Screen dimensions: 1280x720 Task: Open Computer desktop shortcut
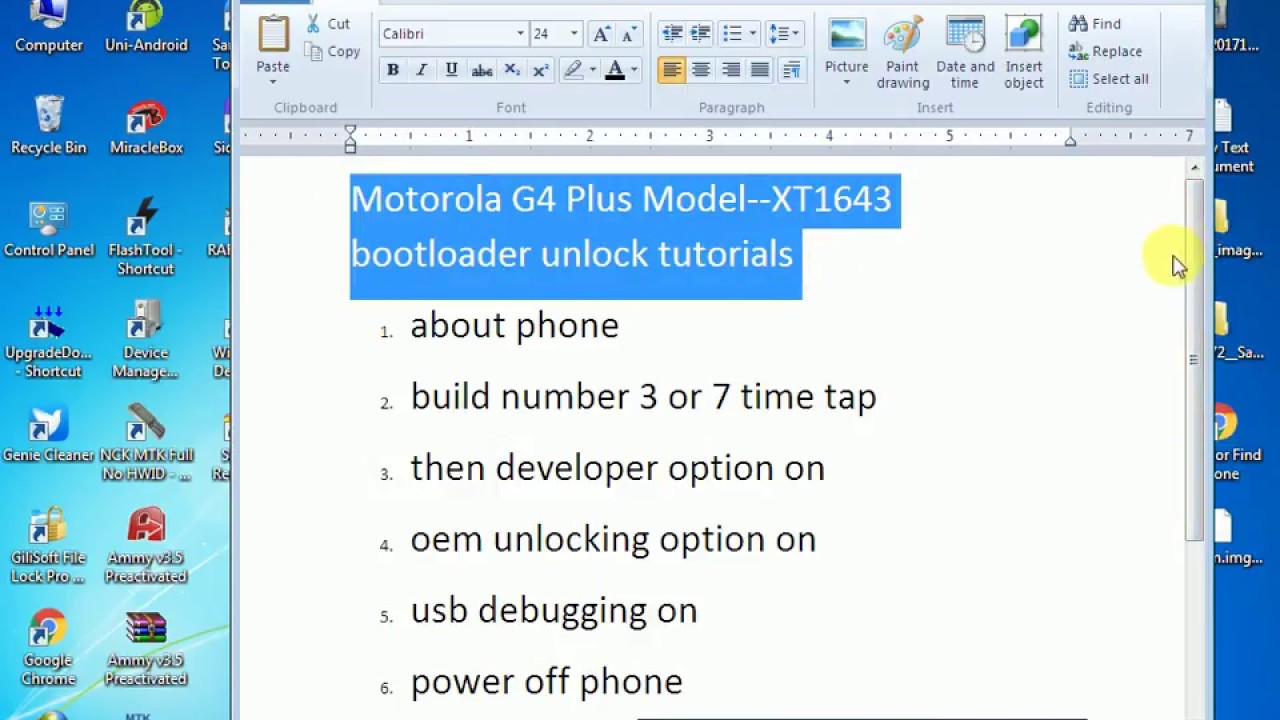(48, 27)
